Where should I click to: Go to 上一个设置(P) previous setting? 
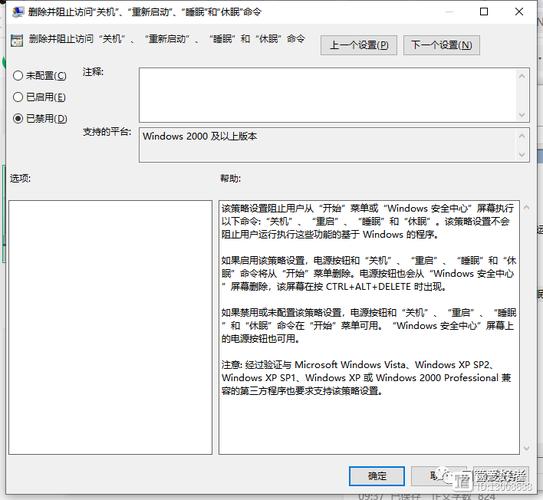coord(358,45)
